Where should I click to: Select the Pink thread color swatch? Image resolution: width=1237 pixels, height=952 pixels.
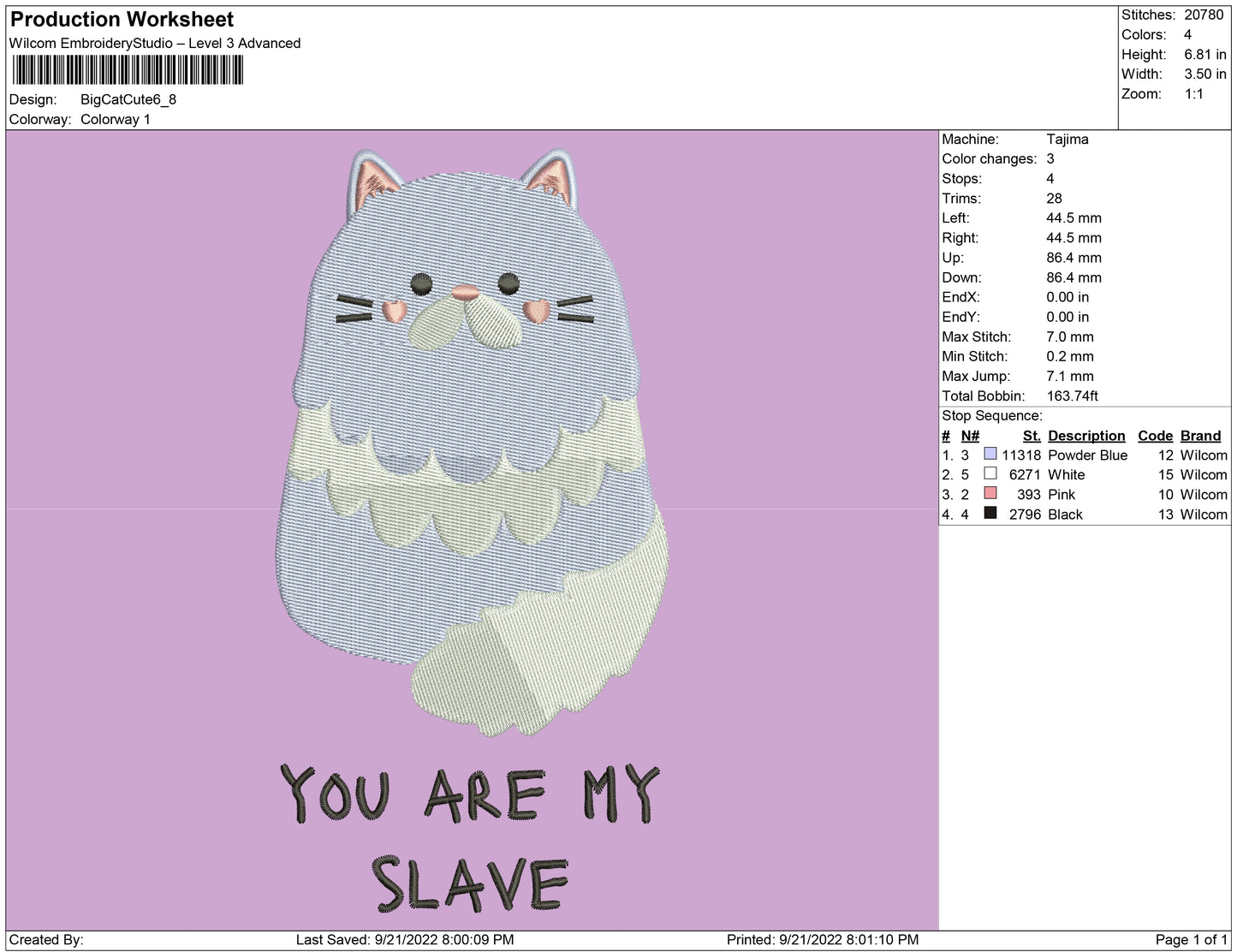(x=990, y=493)
